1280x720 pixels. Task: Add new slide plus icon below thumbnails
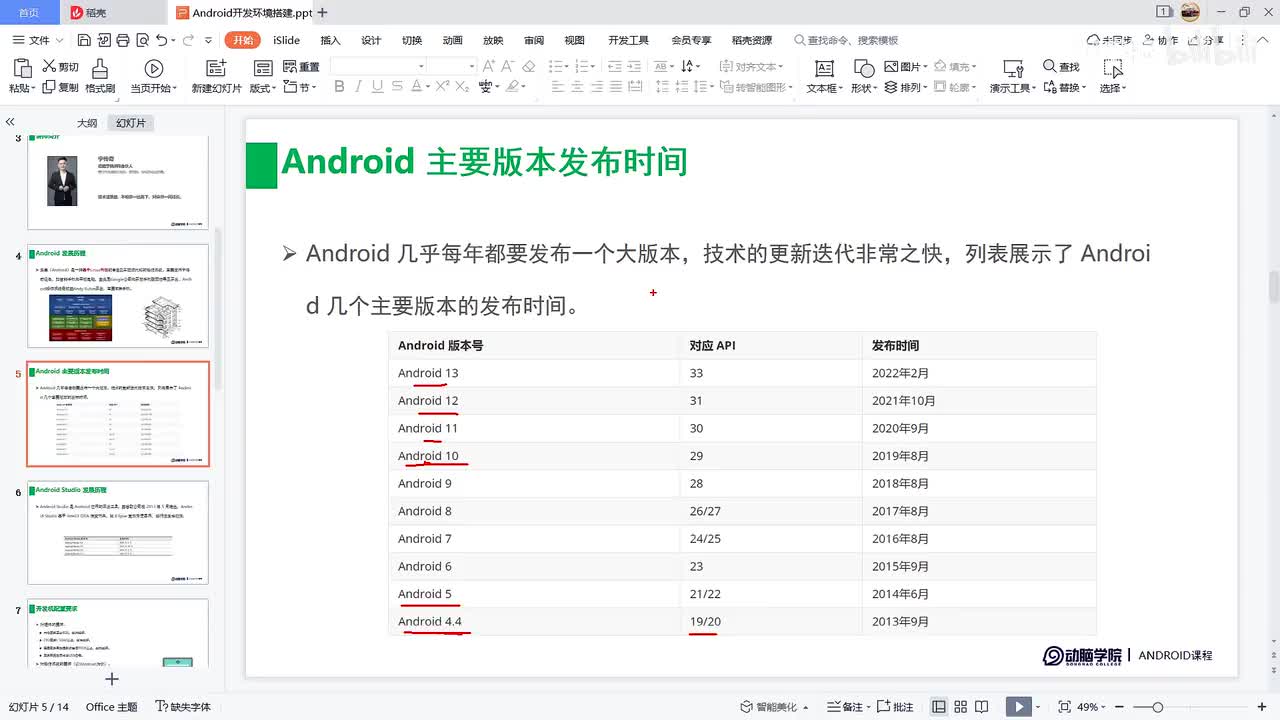112,679
